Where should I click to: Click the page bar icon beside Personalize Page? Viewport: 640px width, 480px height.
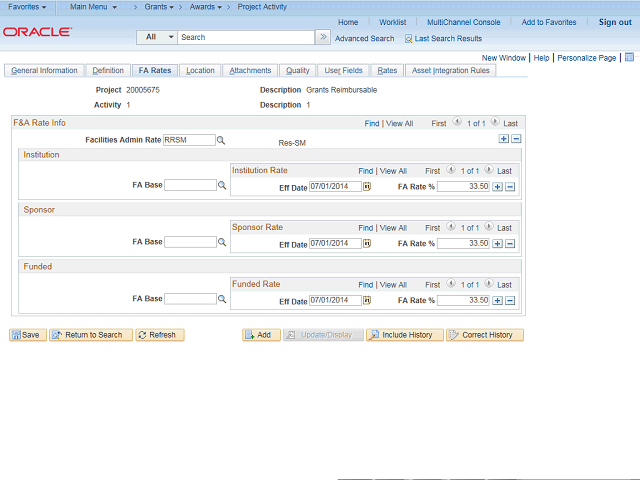[x=629, y=57]
